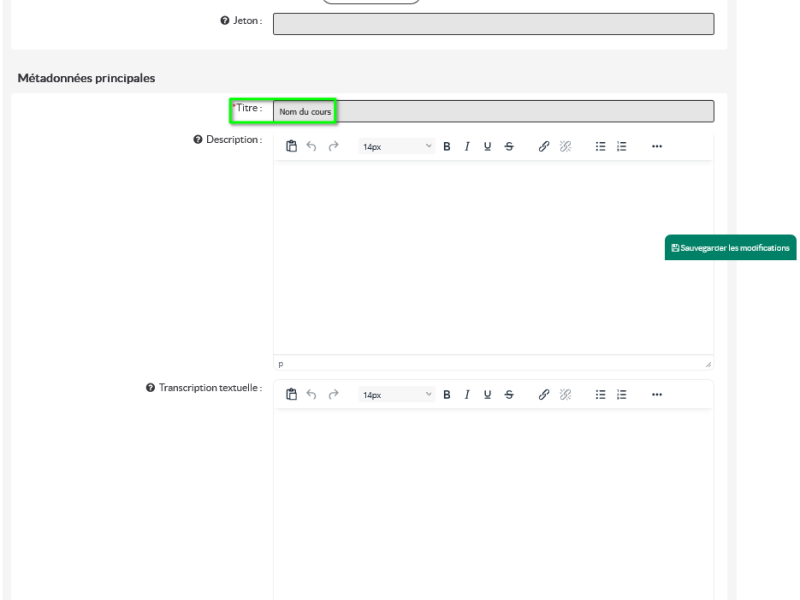Click the Titre field containing Nom du cours
The width and height of the screenshot is (800, 600).
(493, 111)
